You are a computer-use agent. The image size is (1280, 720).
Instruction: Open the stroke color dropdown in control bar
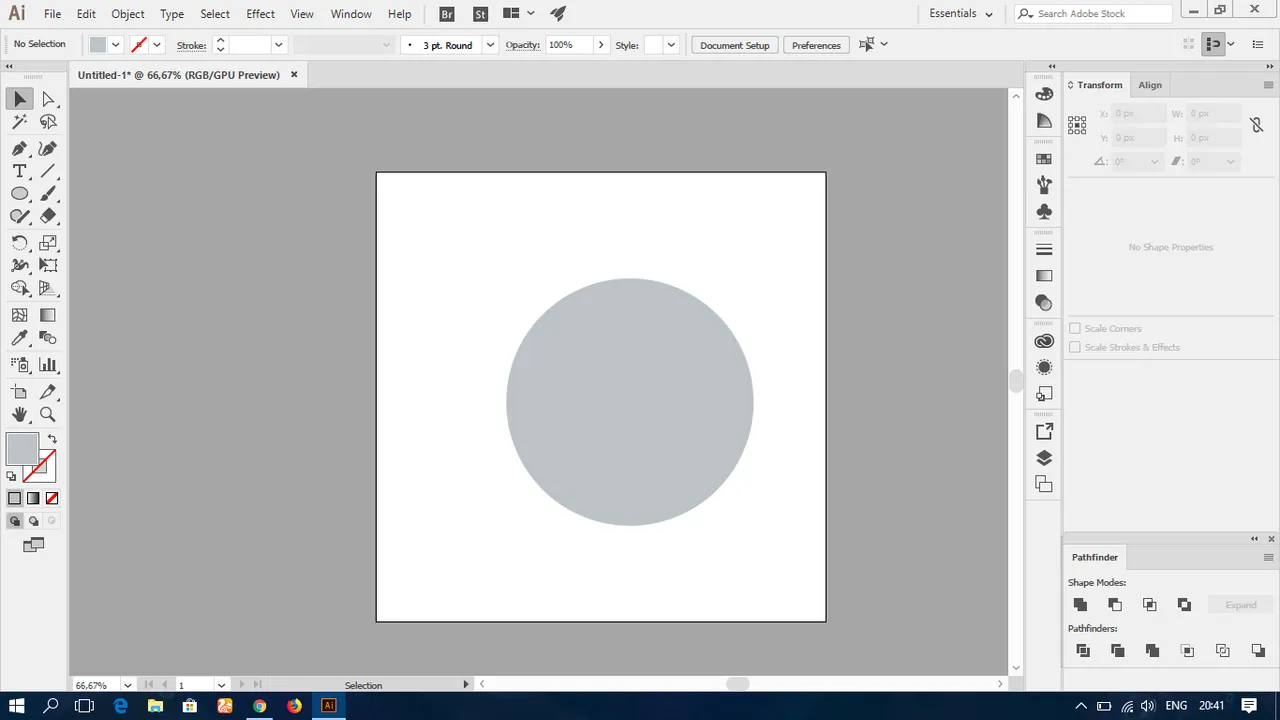156,45
